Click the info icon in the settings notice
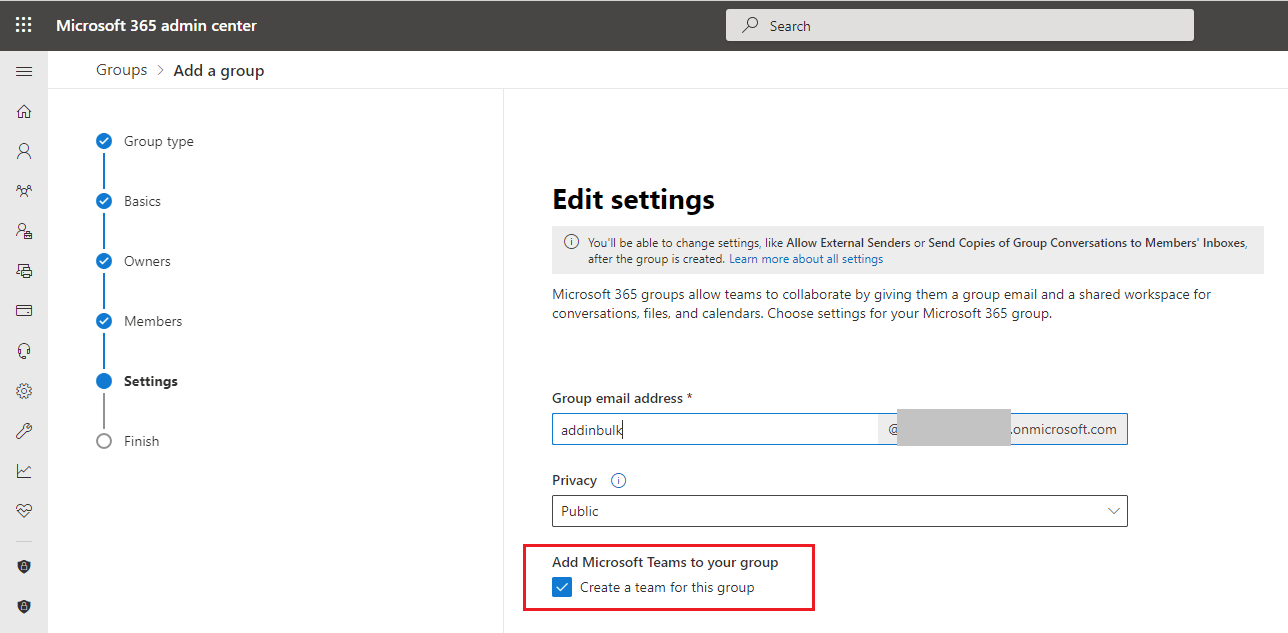Viewport: 1288px width, 633px height. tap(571, 242)
